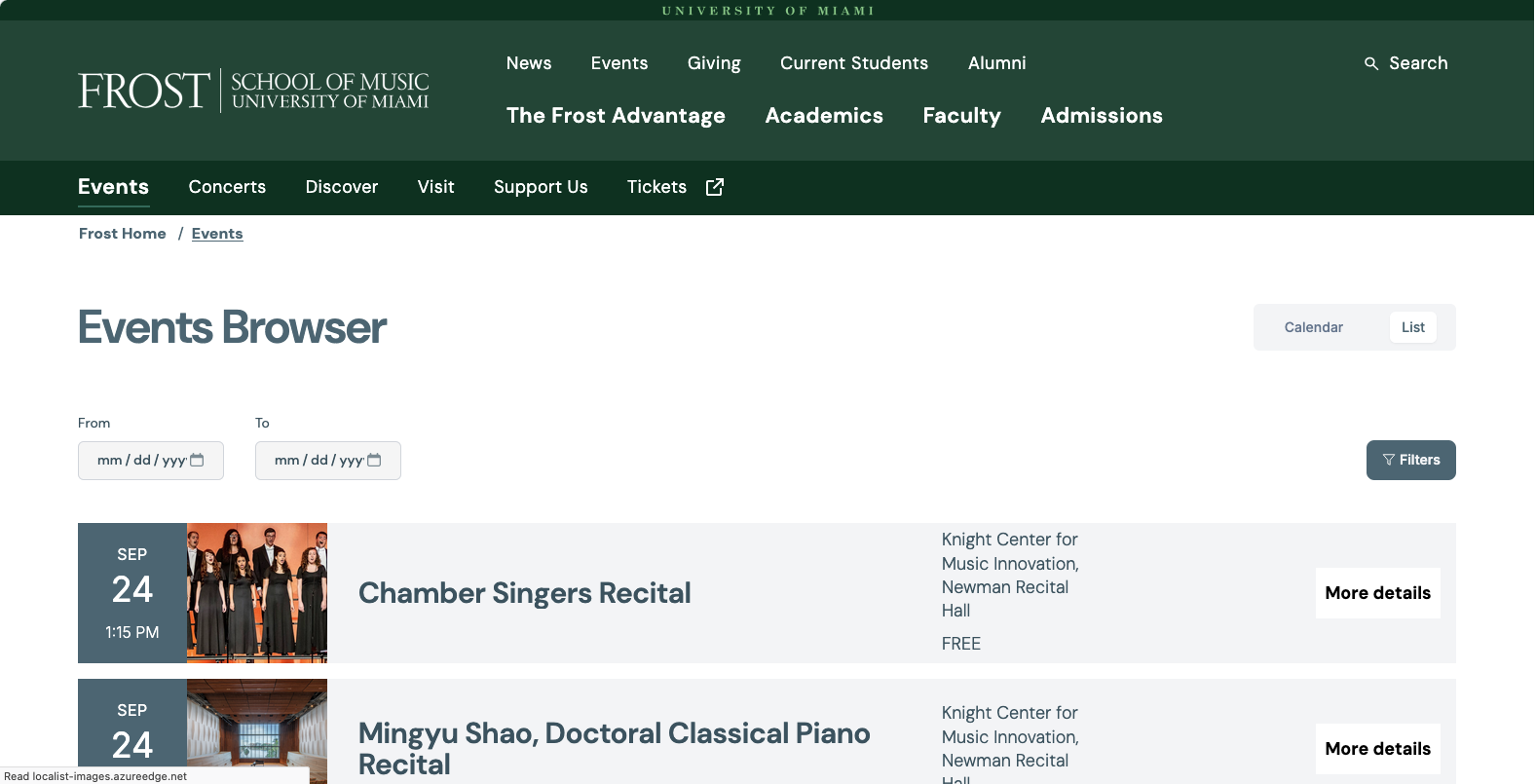Click the search magnifier icon
This screenshot has width=1536, height=784.
[x=1371, y=63]
